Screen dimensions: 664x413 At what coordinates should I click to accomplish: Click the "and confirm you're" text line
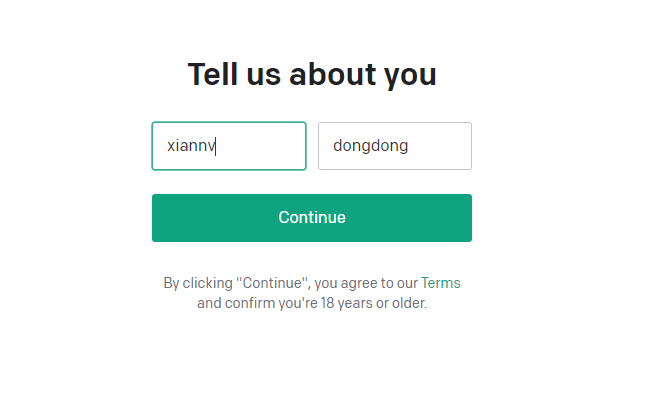point(312,303)
